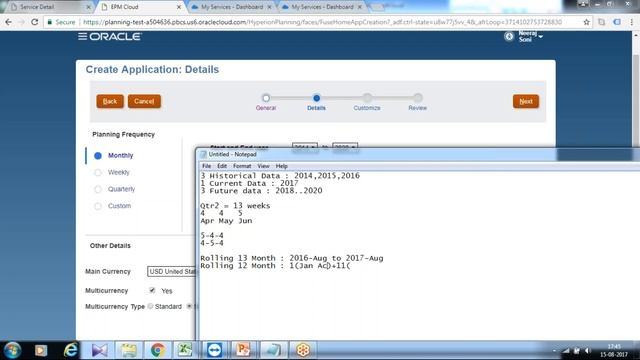Image resolution: width=640 pixels, height=360 pixels.
Task: Open the Notepad taskbar icon
Action: pyautogui.click(x=273, y=350)
